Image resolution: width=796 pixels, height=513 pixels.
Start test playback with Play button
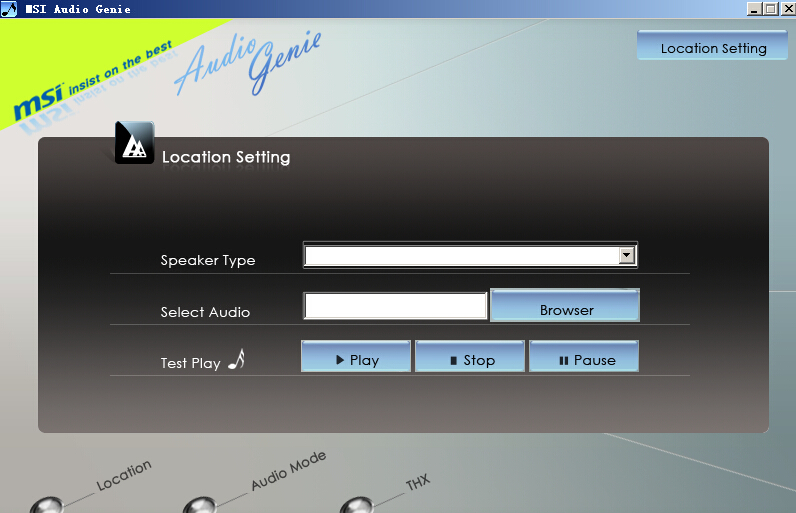click(356, 356)
